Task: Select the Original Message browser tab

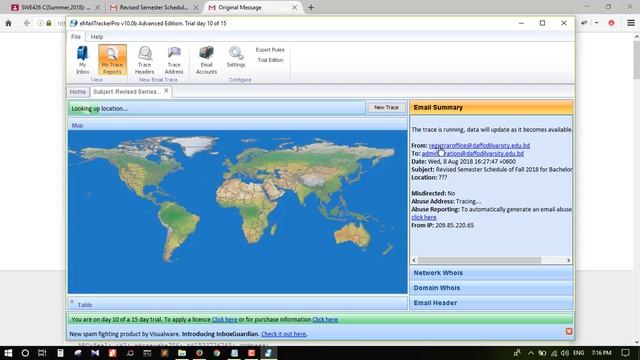Action: [x=253, y=7]
